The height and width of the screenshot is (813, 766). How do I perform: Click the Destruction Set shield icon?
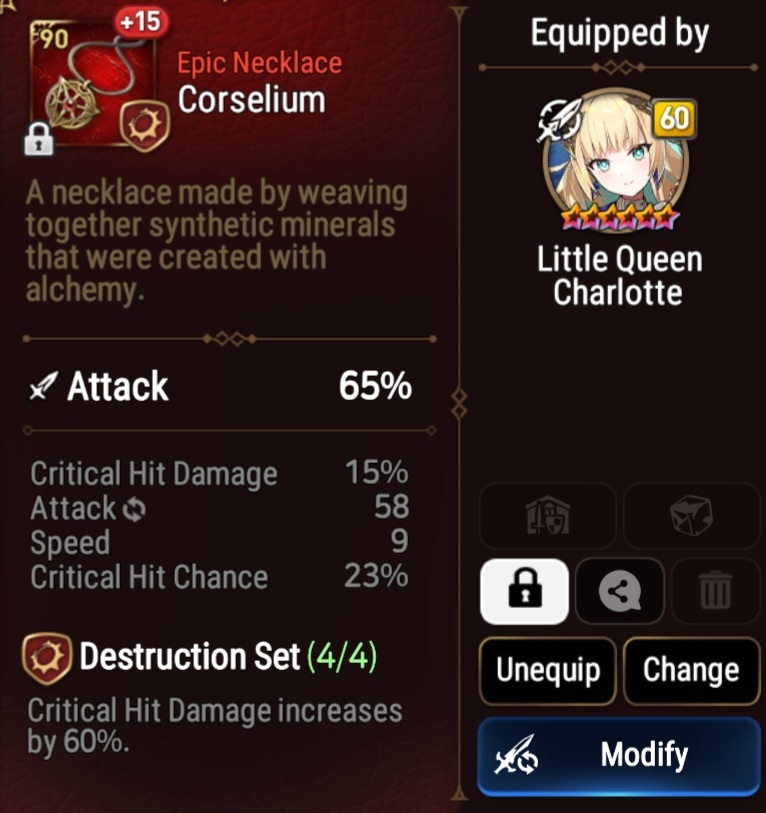(47, 658)
